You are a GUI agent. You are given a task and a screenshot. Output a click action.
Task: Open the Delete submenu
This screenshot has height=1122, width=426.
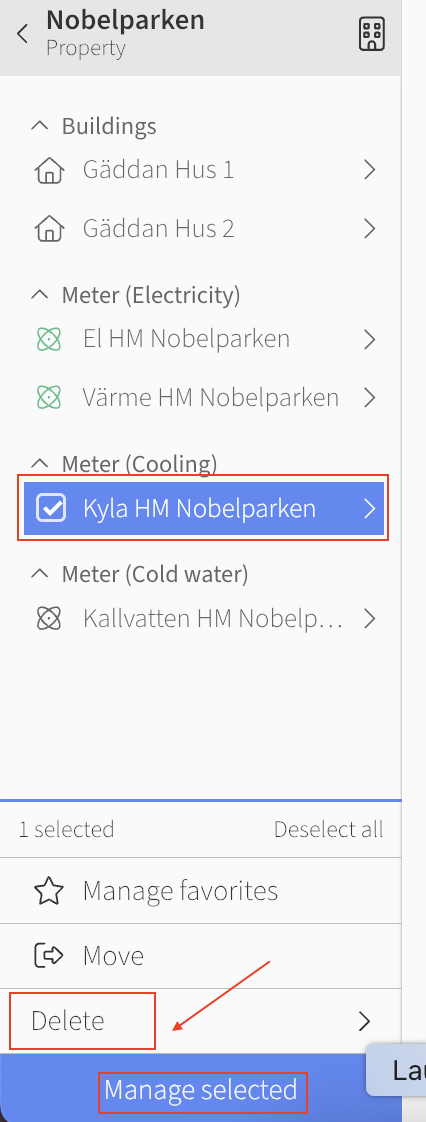pyautogui.click(x=200, y=1021)
